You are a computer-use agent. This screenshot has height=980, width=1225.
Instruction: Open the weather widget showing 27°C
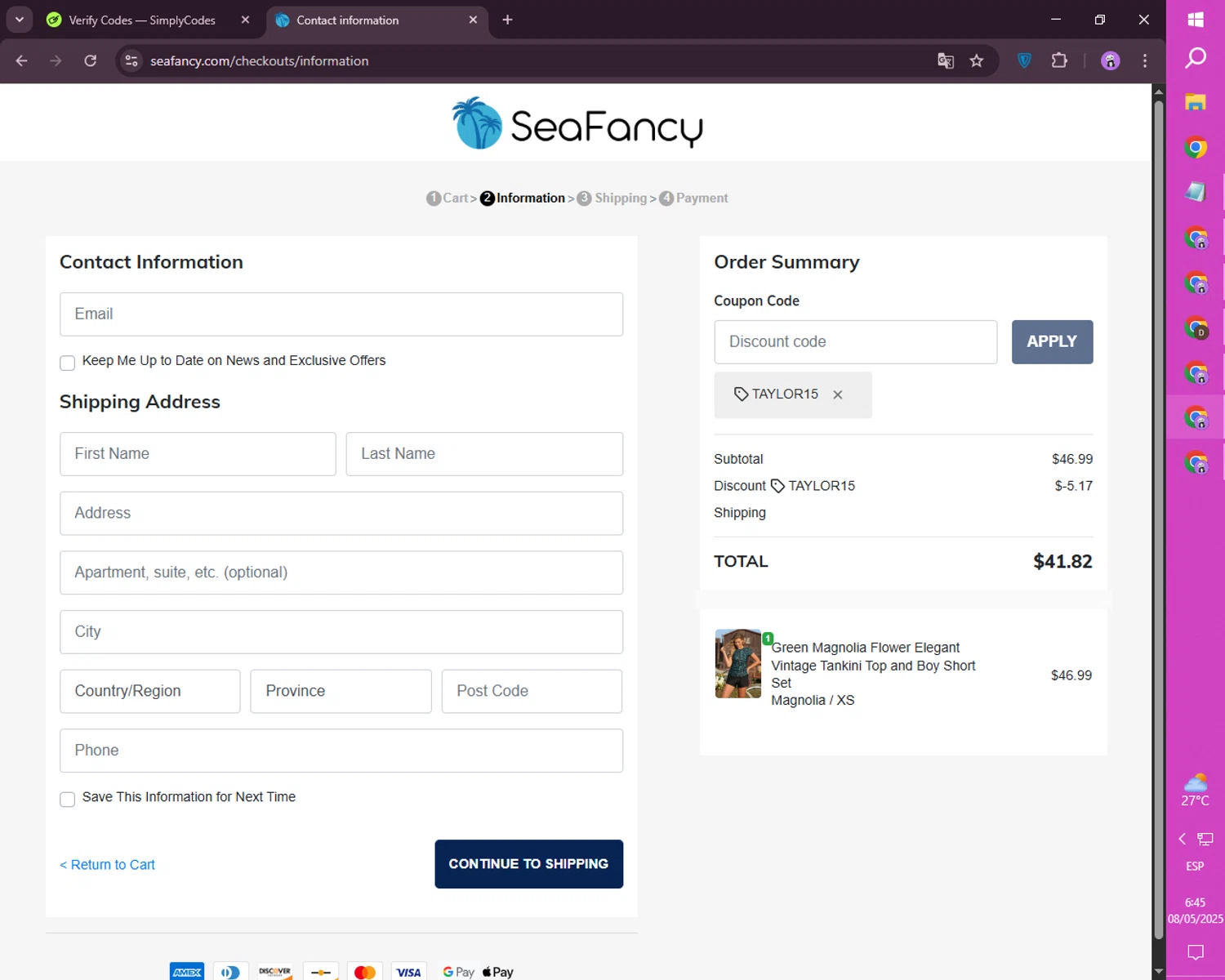pos(1195,791)
